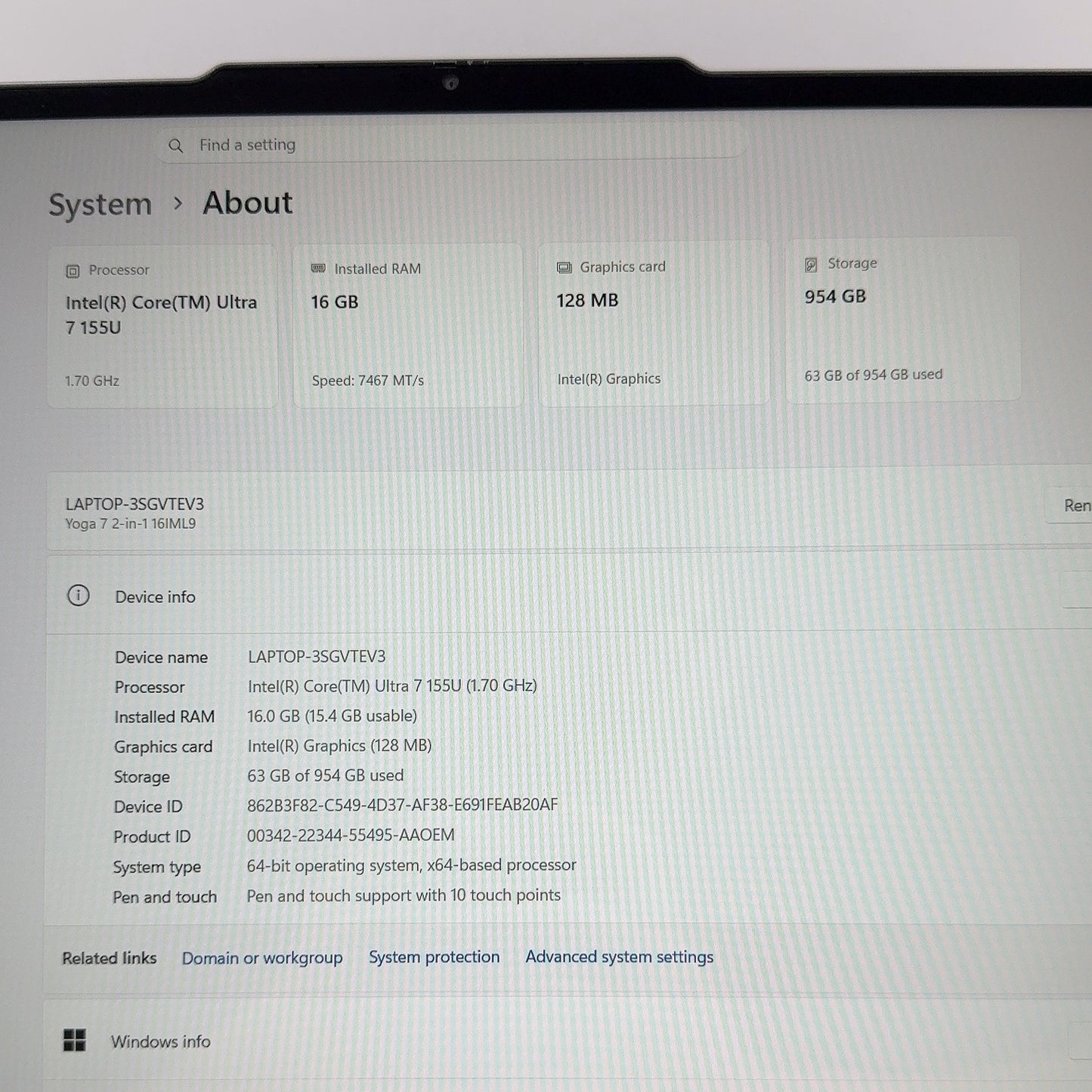Click the Yoga 7 2-in-1 16IML9 model text

(x=131, y=524)
